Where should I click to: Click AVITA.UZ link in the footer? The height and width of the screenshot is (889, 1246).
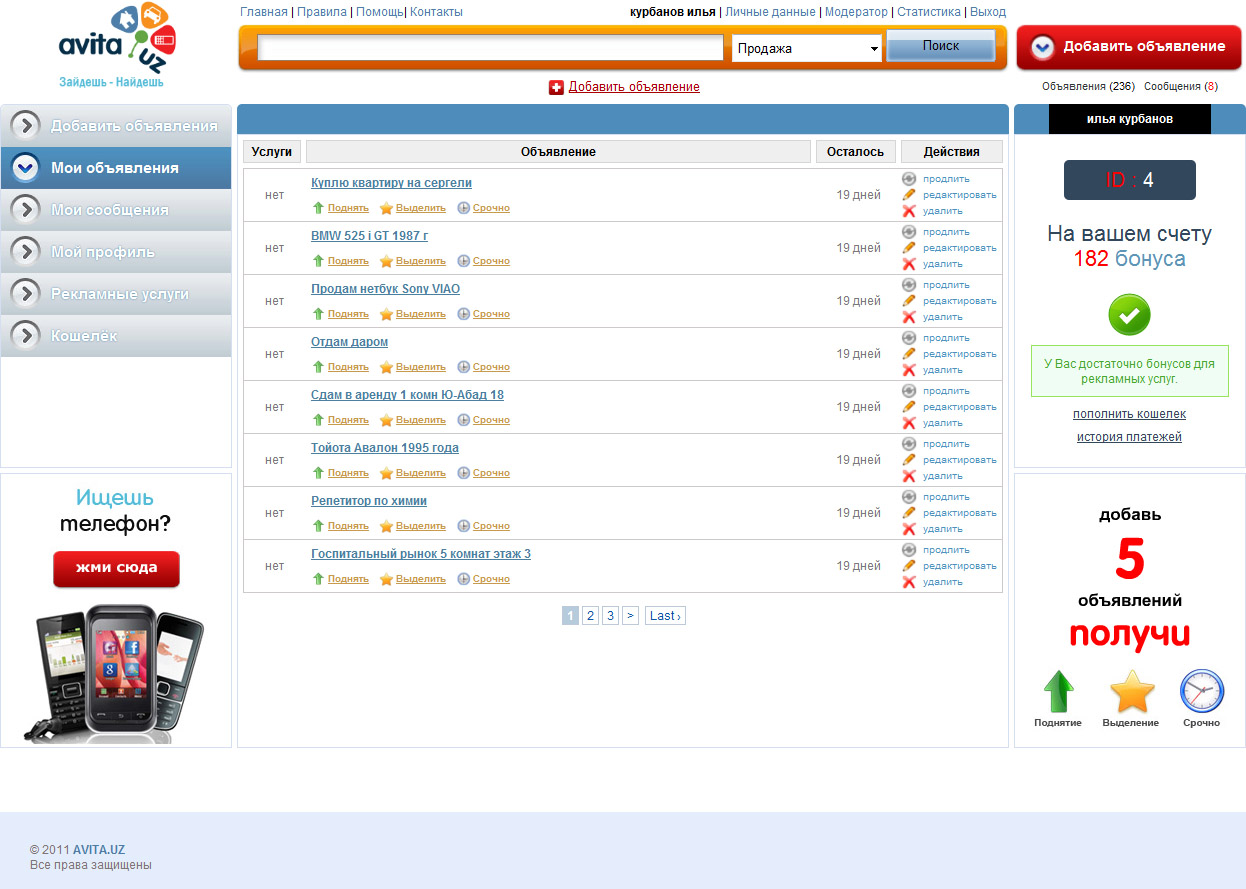(99, 850)
